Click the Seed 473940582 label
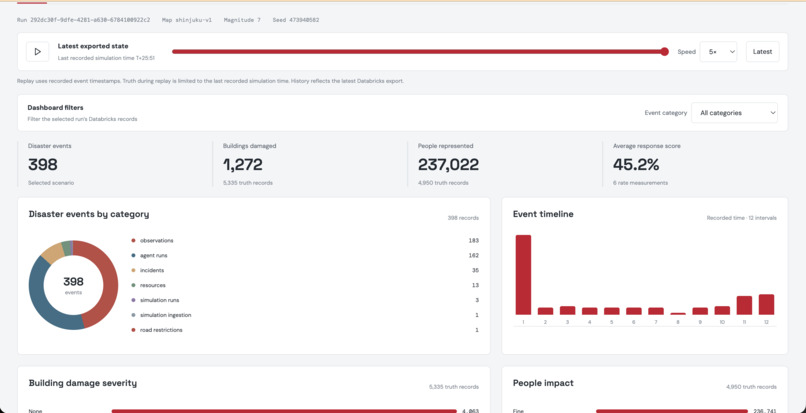 [296, 20]
